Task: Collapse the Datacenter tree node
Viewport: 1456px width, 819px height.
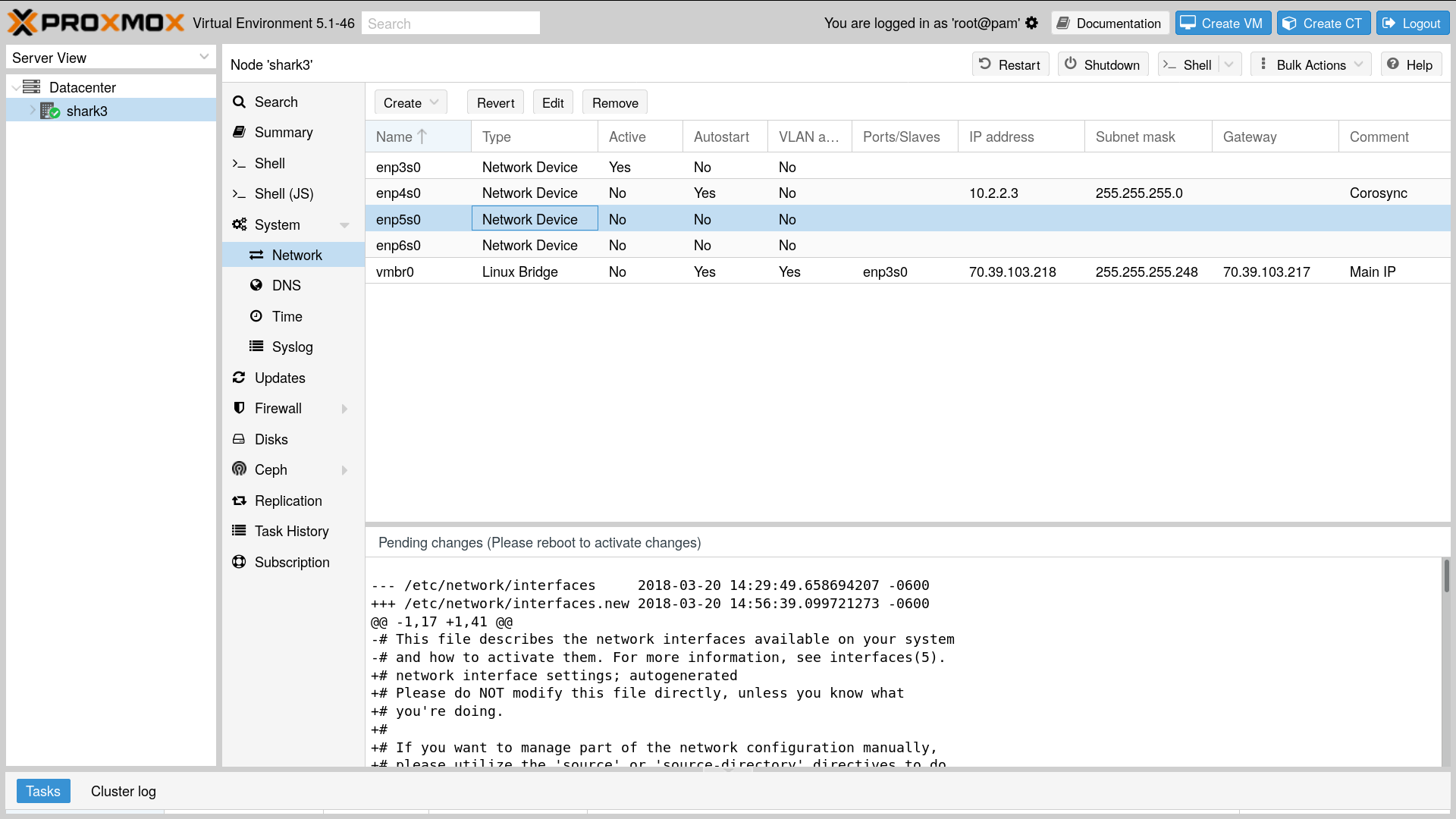Action: (x=15, y=88)
